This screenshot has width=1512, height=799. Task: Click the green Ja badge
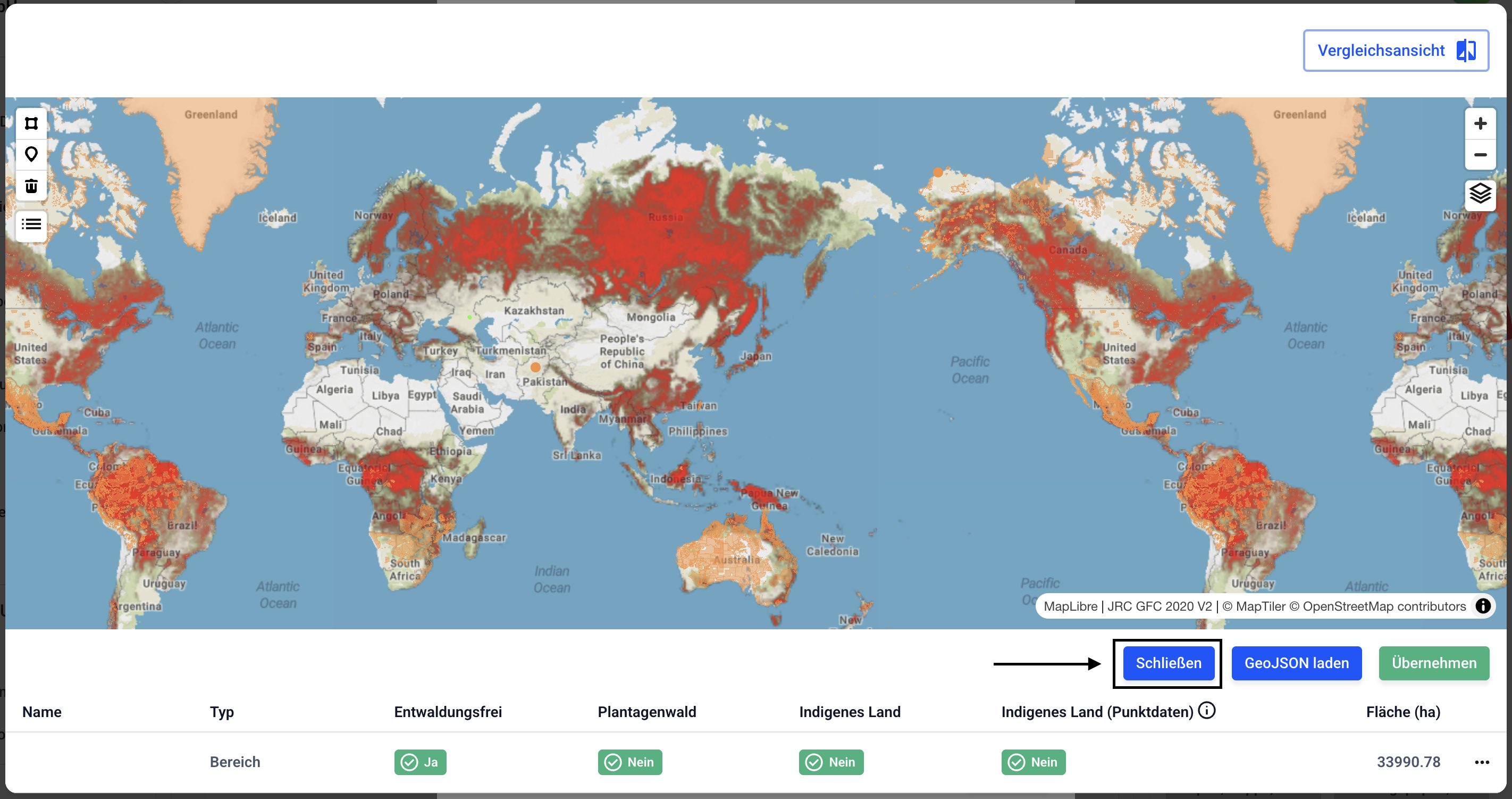(420, 763)
